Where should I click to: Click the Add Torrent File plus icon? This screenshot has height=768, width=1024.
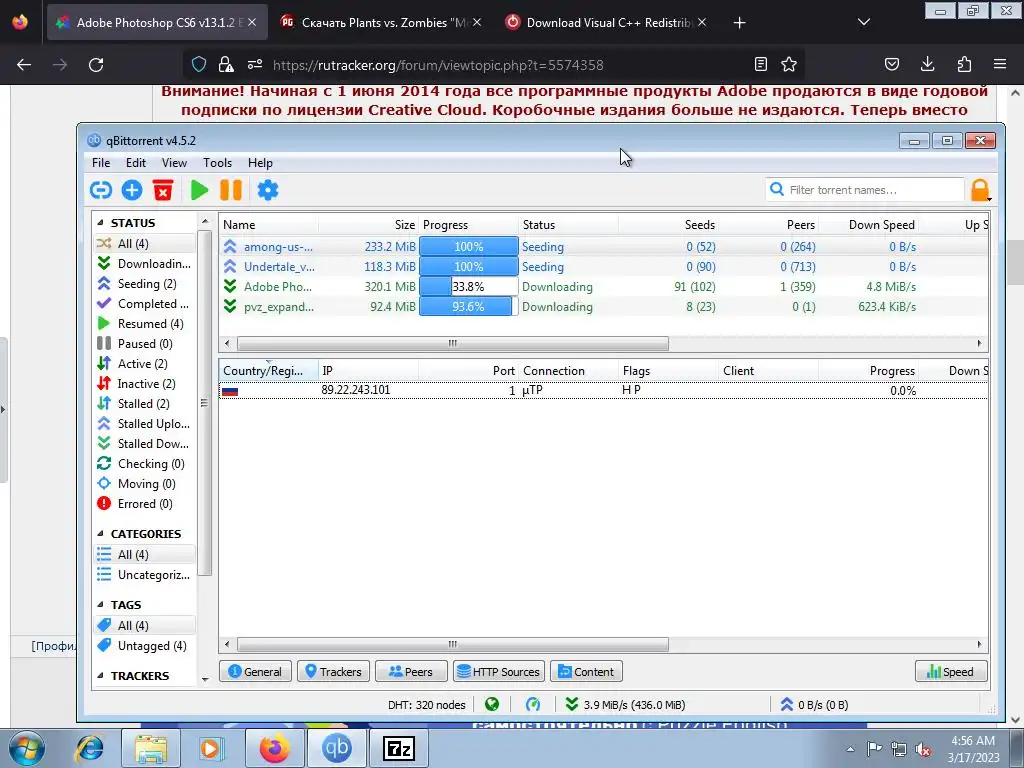(x=132, y=190)
